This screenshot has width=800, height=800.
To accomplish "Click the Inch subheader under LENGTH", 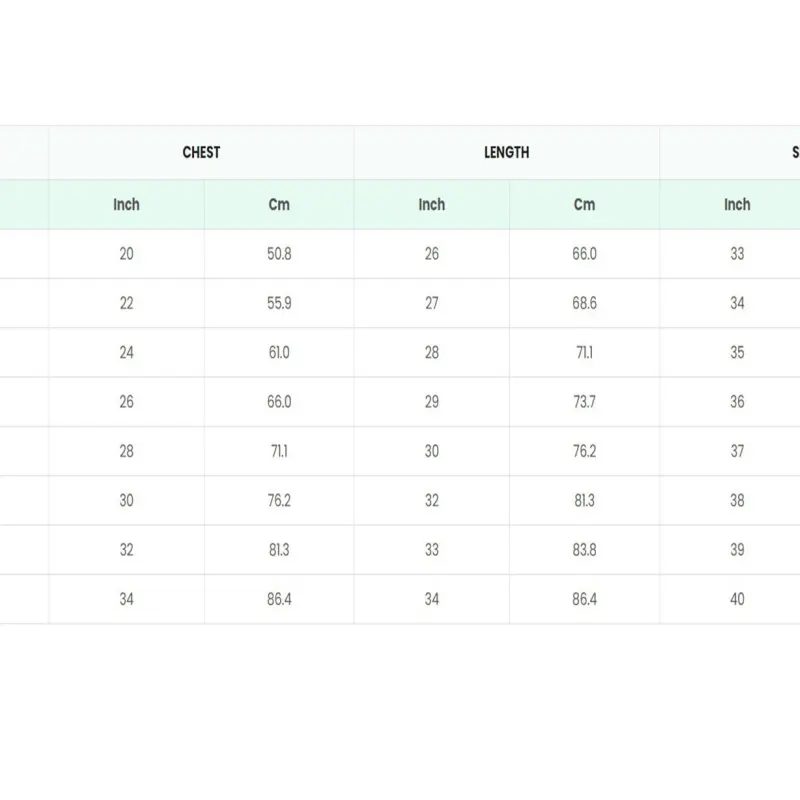I will pyautogui.click(x=432, y=205).
